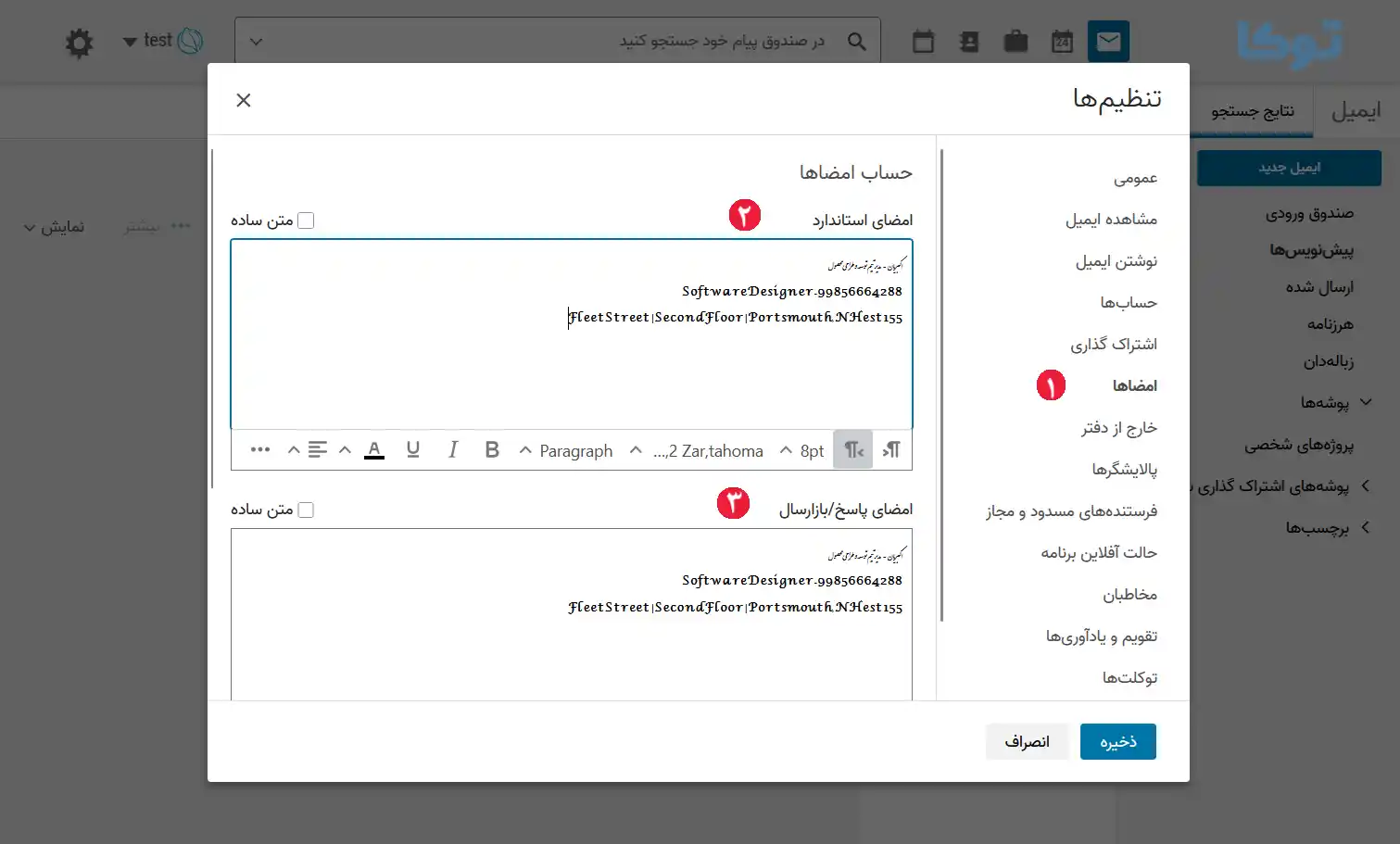The image size is (1400, 844).
Task: Select اشتراک گذاری settings section
Action: coord(1114,345)
